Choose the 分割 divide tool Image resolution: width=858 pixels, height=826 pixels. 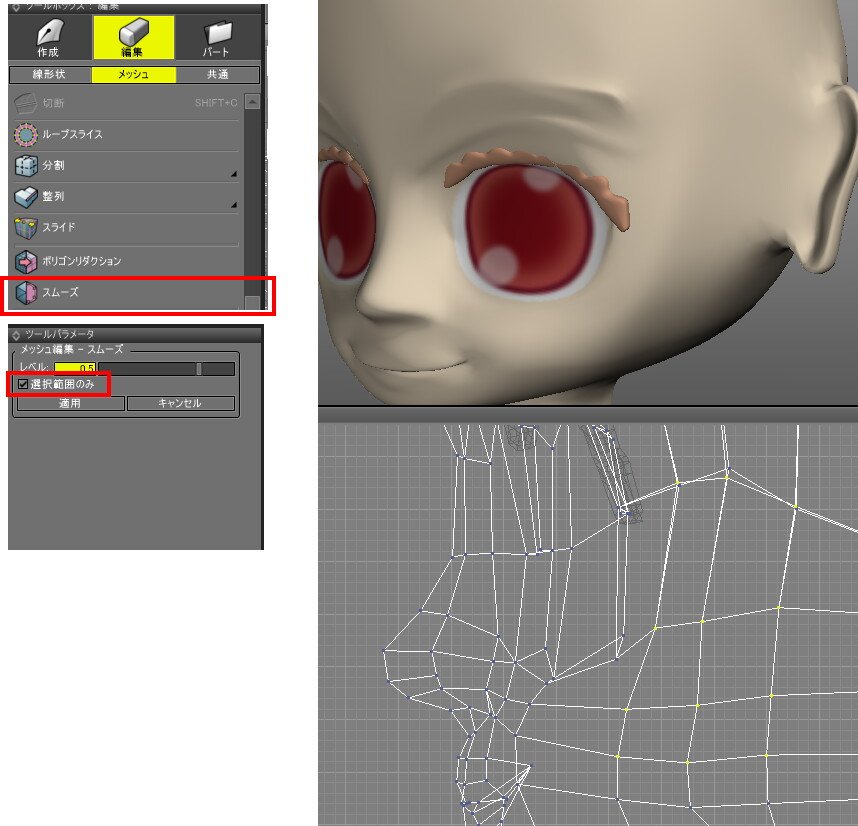[x=126, y=165]
